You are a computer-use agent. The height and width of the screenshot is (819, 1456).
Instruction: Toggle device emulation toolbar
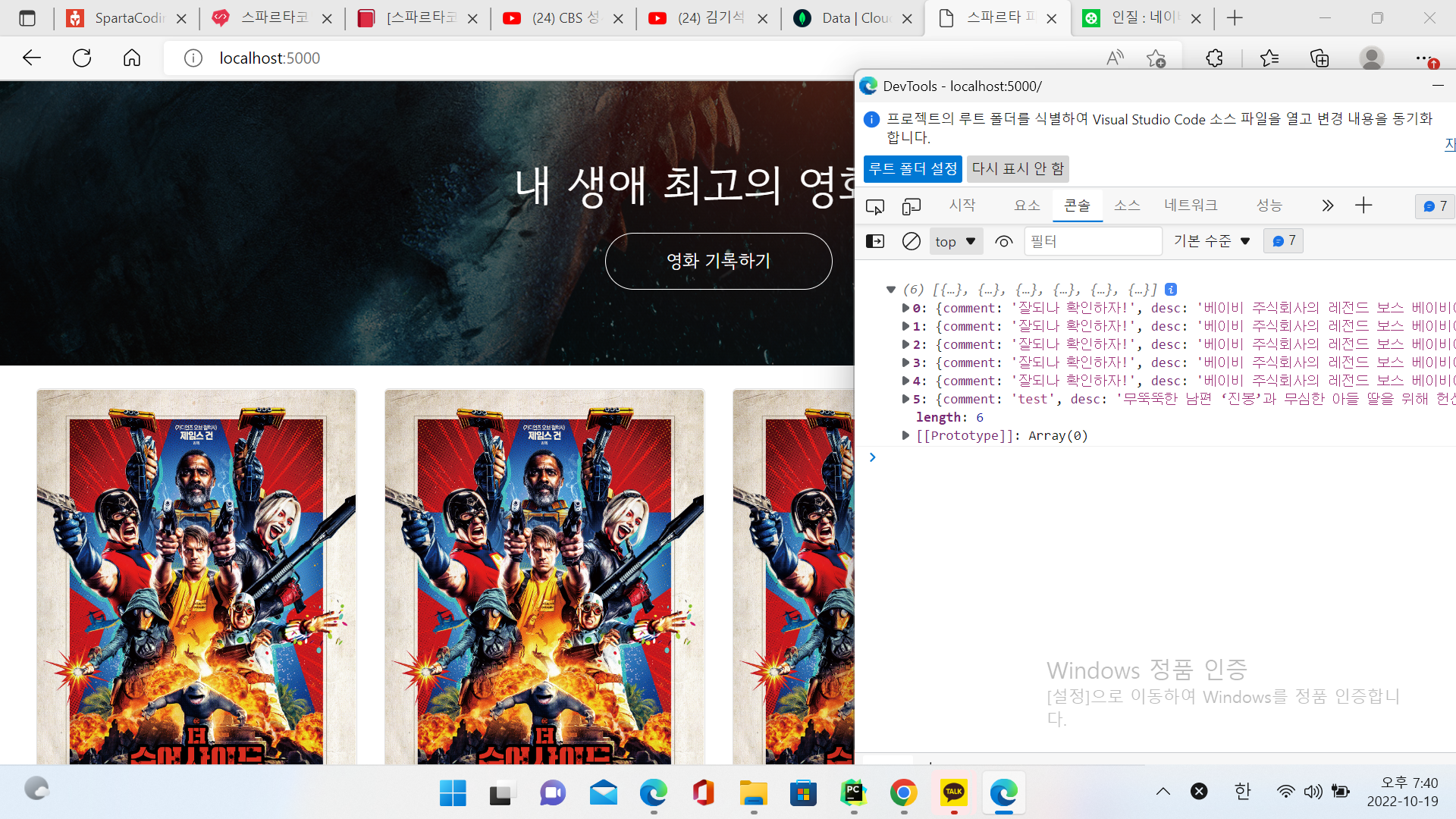coord(912,206)
